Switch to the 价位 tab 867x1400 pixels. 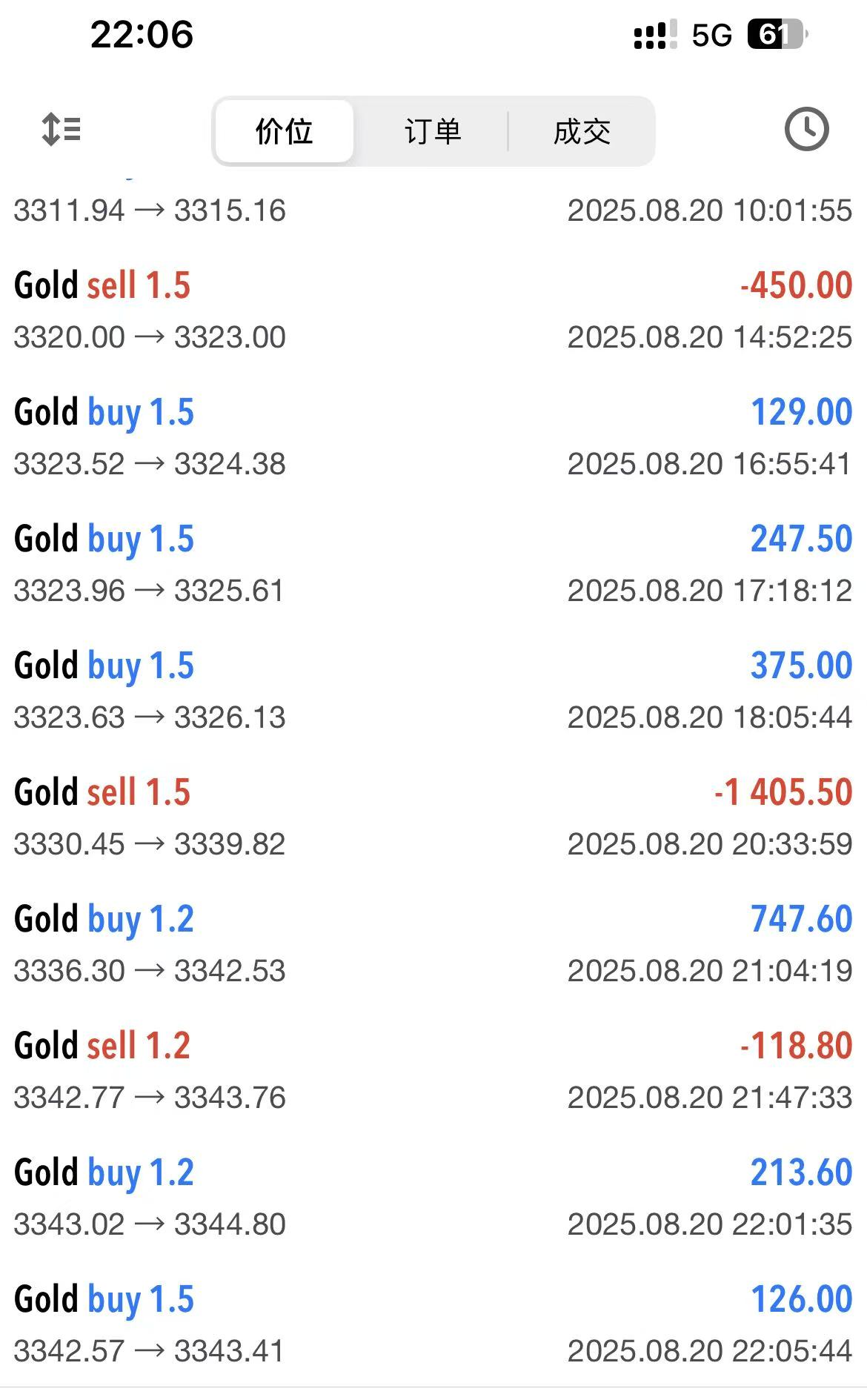click(285, 131)
